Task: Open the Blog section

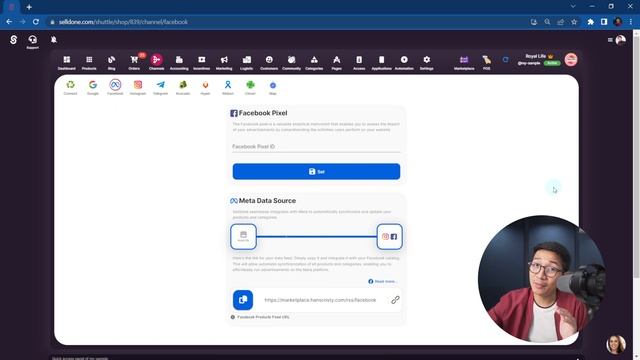Action: [x=111, y=62]
